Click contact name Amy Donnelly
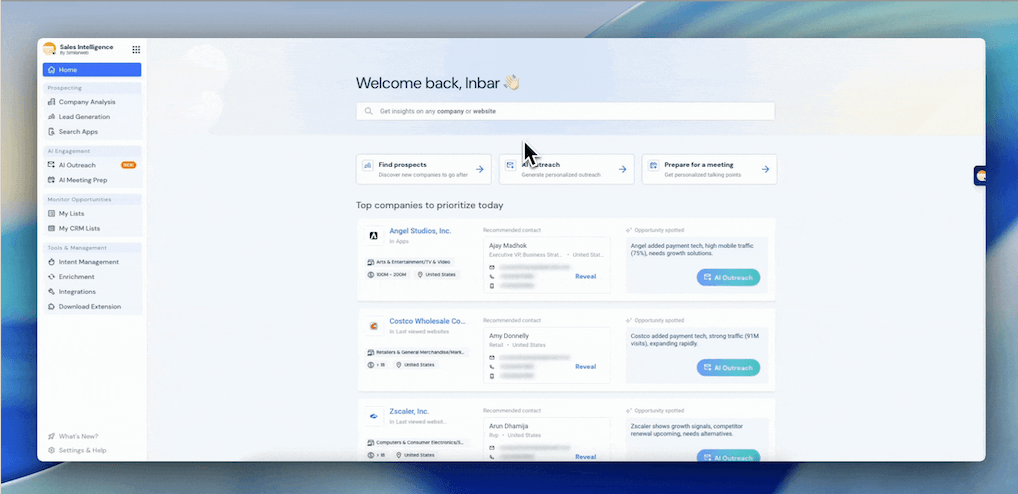This screenshot has height=494, width=1018. click(x=509, y=336)
